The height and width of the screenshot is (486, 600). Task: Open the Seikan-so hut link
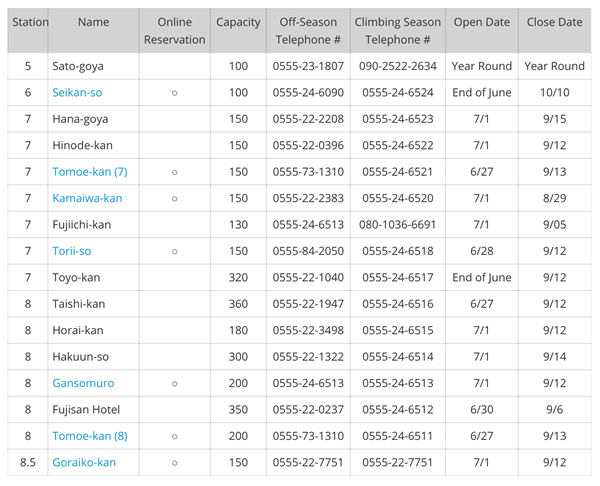pyautogui.click(x=77, y=92)
